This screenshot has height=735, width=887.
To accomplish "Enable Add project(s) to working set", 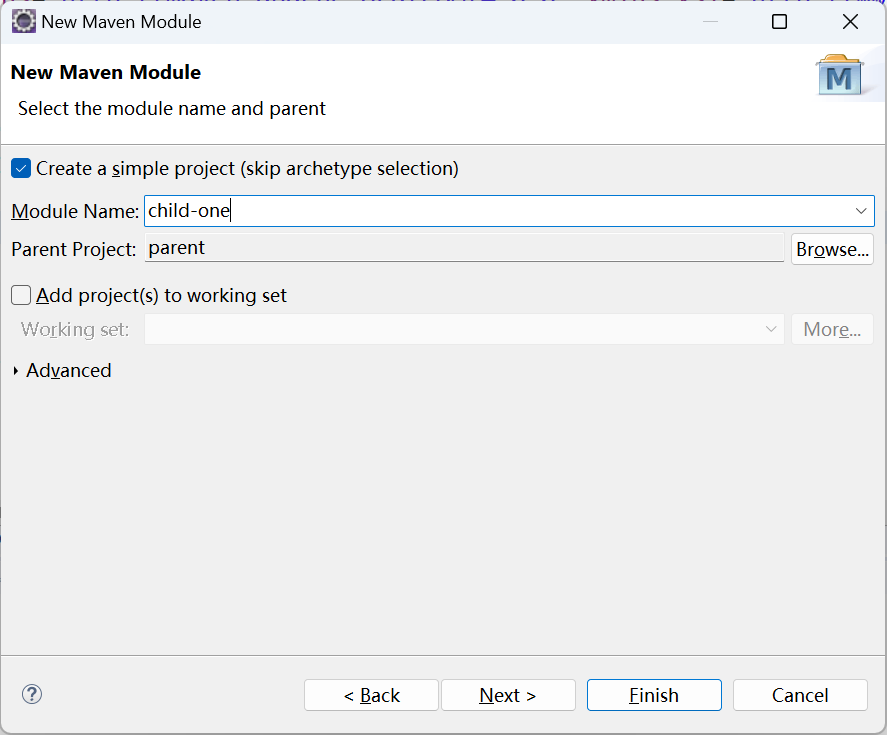I will coord(21,295).
